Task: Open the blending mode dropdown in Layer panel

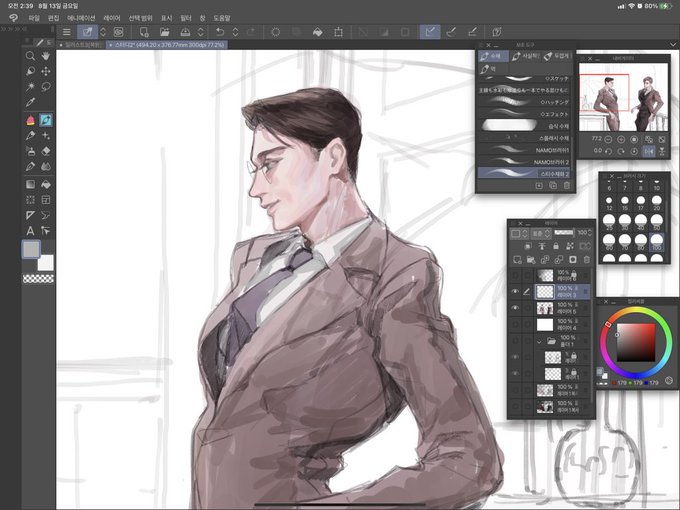Action: tap(541, 233)
